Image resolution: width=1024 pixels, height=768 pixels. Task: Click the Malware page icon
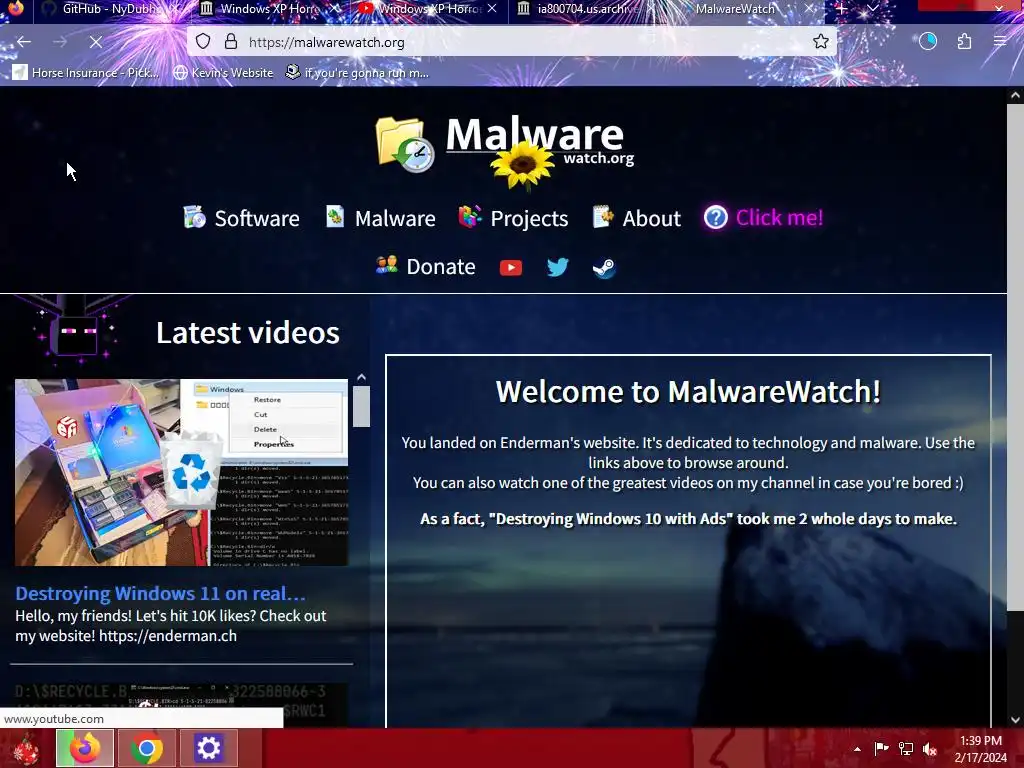point(335,216)
